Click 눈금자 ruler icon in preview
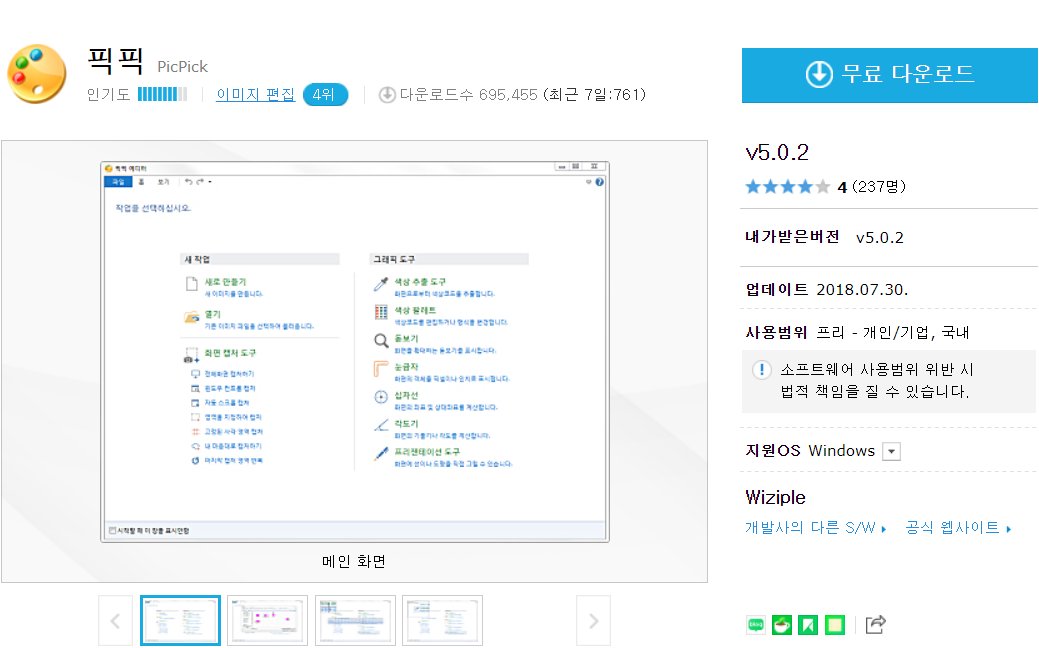 point(381,369)
